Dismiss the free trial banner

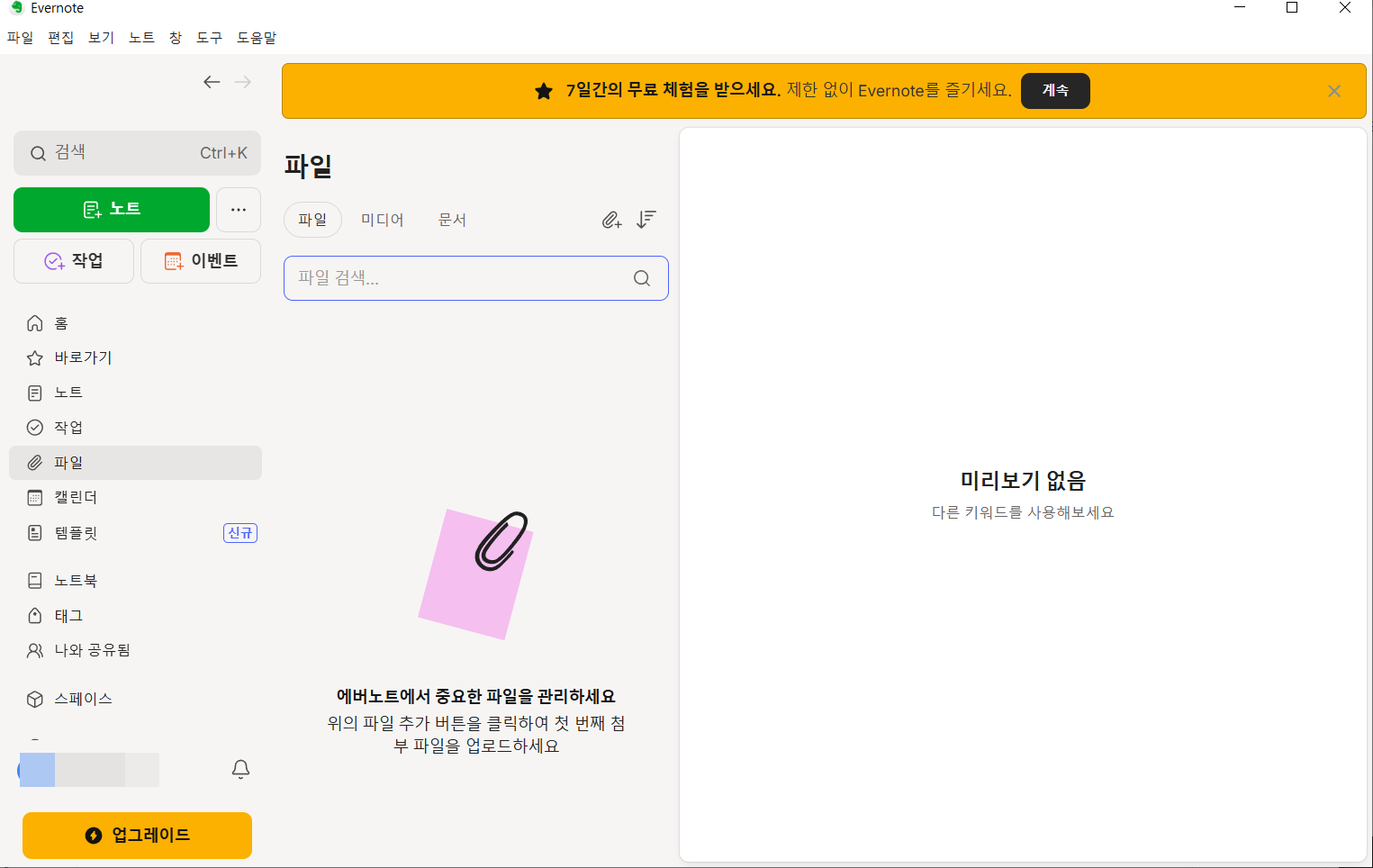pos(1334,91)
